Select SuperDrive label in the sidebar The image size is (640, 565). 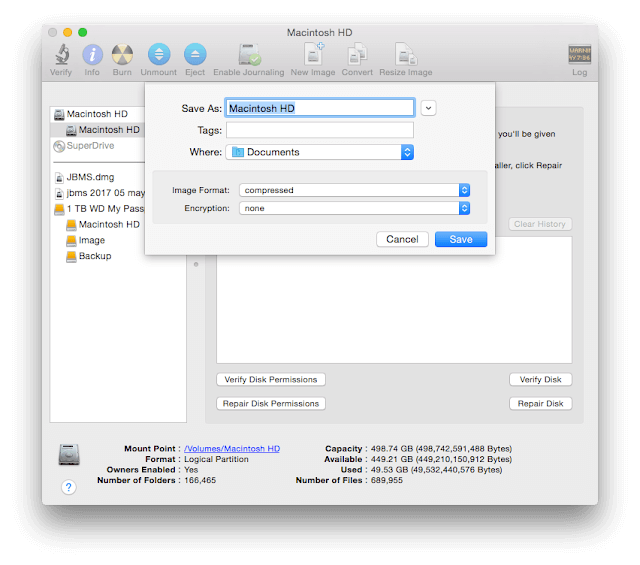click(x=90, y=146)
